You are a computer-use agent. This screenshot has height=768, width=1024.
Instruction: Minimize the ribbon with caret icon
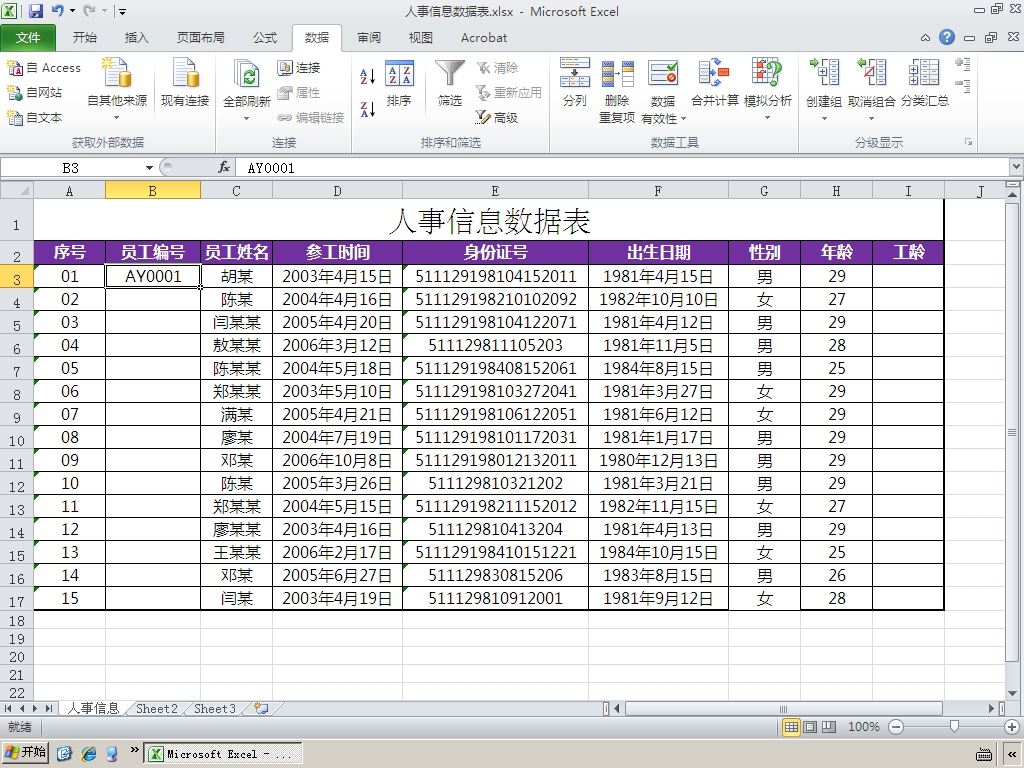[x=925, y=38]
